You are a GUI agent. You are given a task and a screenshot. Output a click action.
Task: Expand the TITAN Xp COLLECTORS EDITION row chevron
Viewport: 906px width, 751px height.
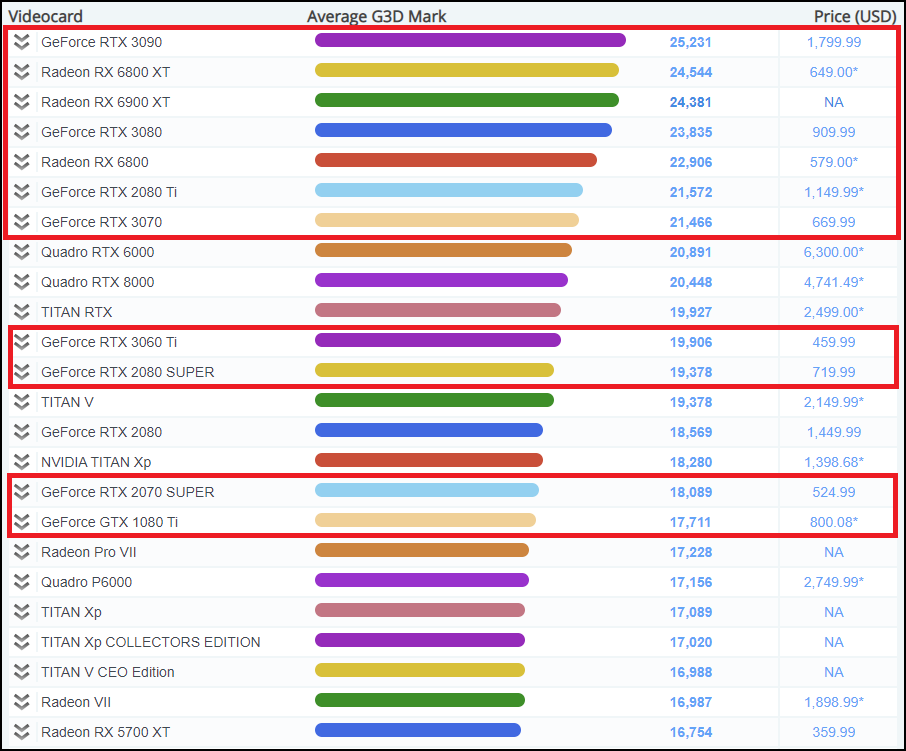click(x=21, y=642)
